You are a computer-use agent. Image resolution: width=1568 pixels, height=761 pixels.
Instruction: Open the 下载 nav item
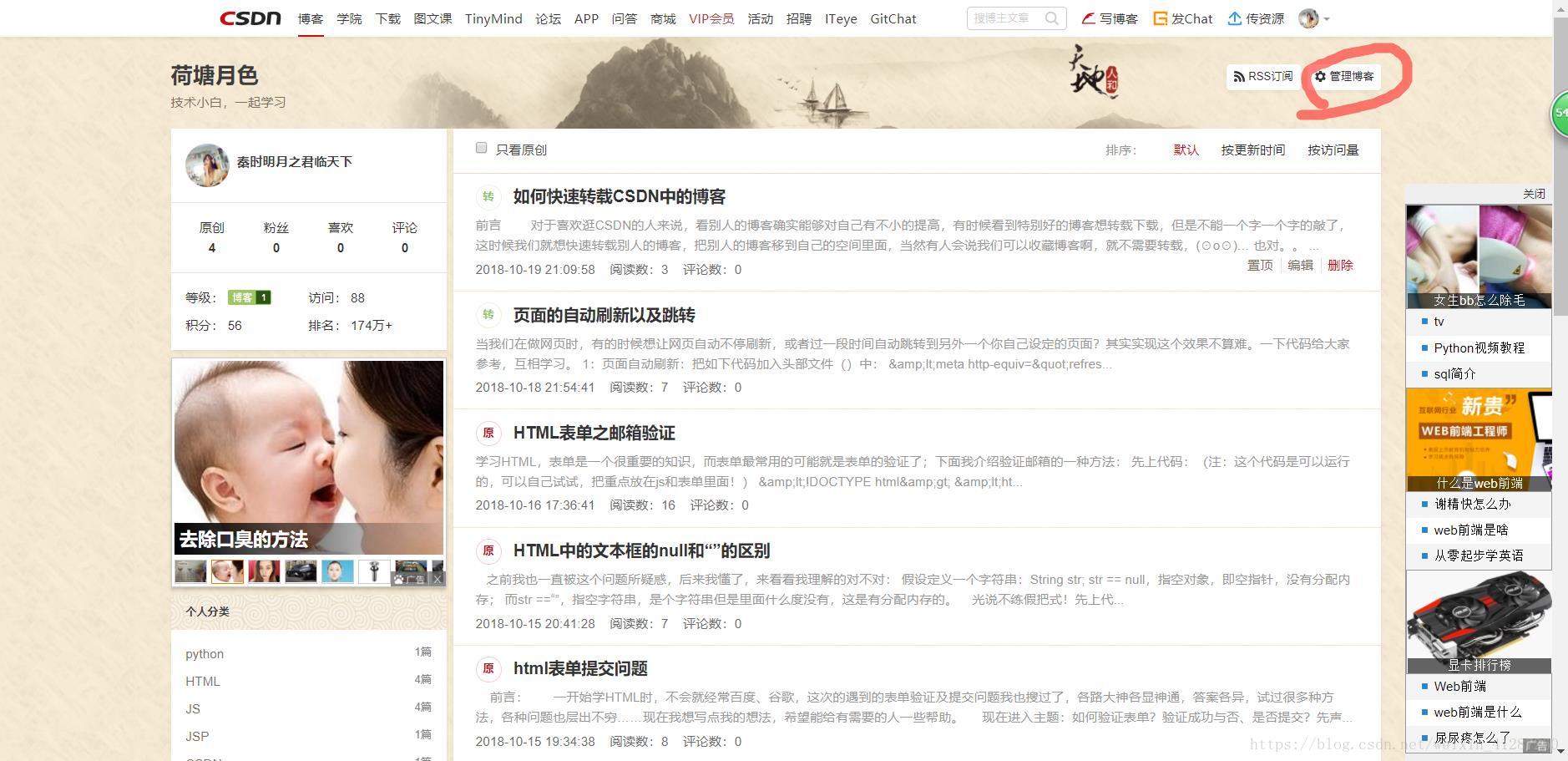[x=387, y=18]
